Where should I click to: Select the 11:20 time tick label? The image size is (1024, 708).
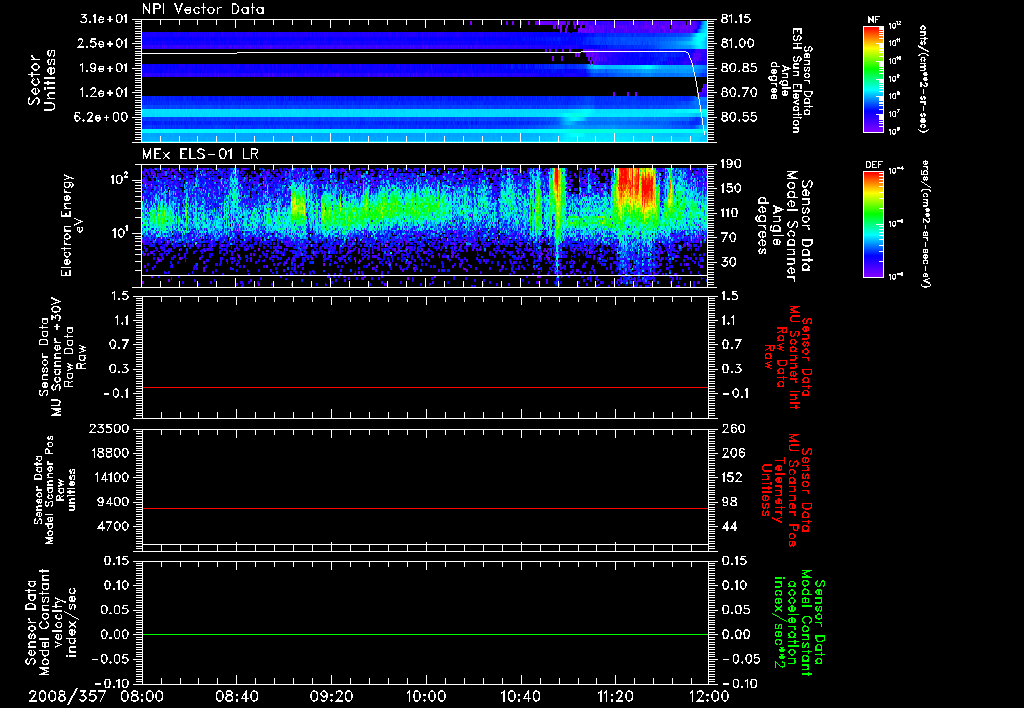click(616, 695)
